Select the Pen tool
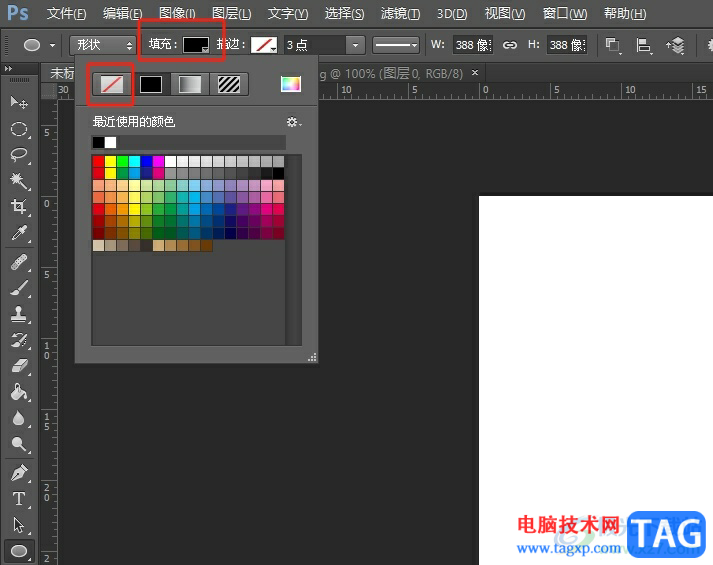 [19, 473]
